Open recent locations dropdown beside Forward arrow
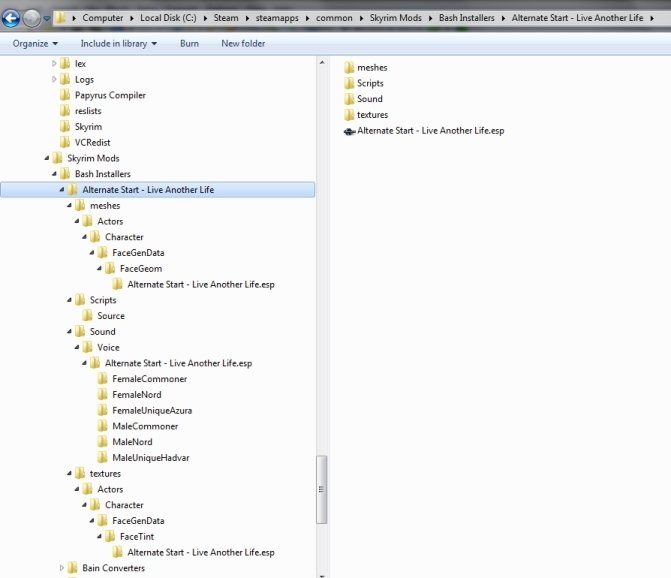Screen dimensions: 671x578 47,18
